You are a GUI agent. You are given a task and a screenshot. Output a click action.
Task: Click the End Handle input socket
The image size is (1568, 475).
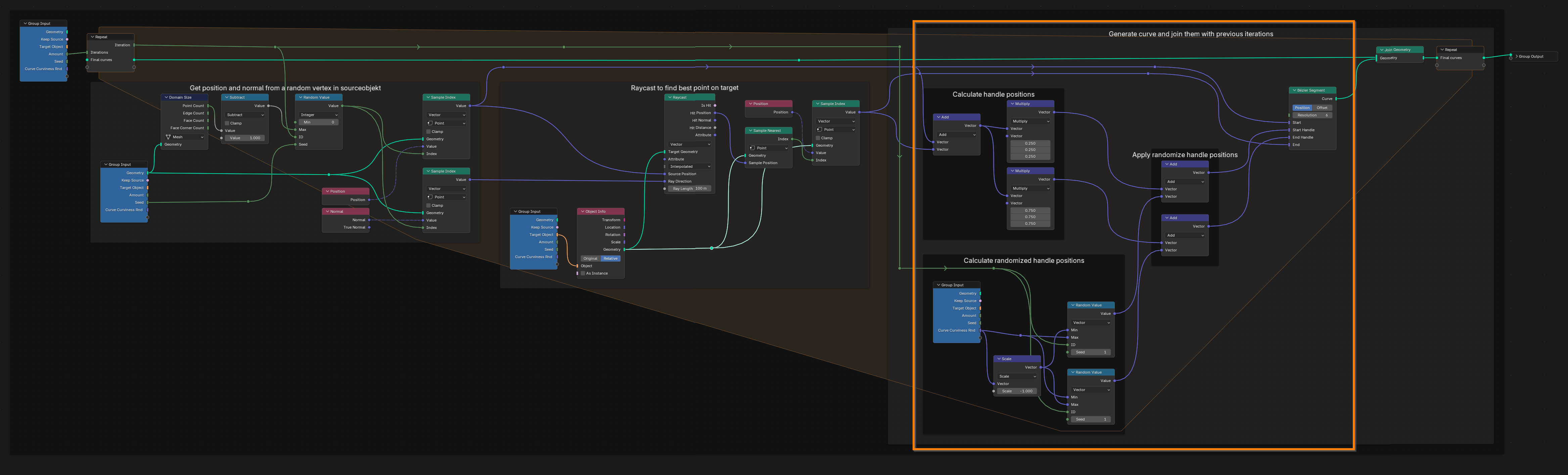pos(1289,137)
